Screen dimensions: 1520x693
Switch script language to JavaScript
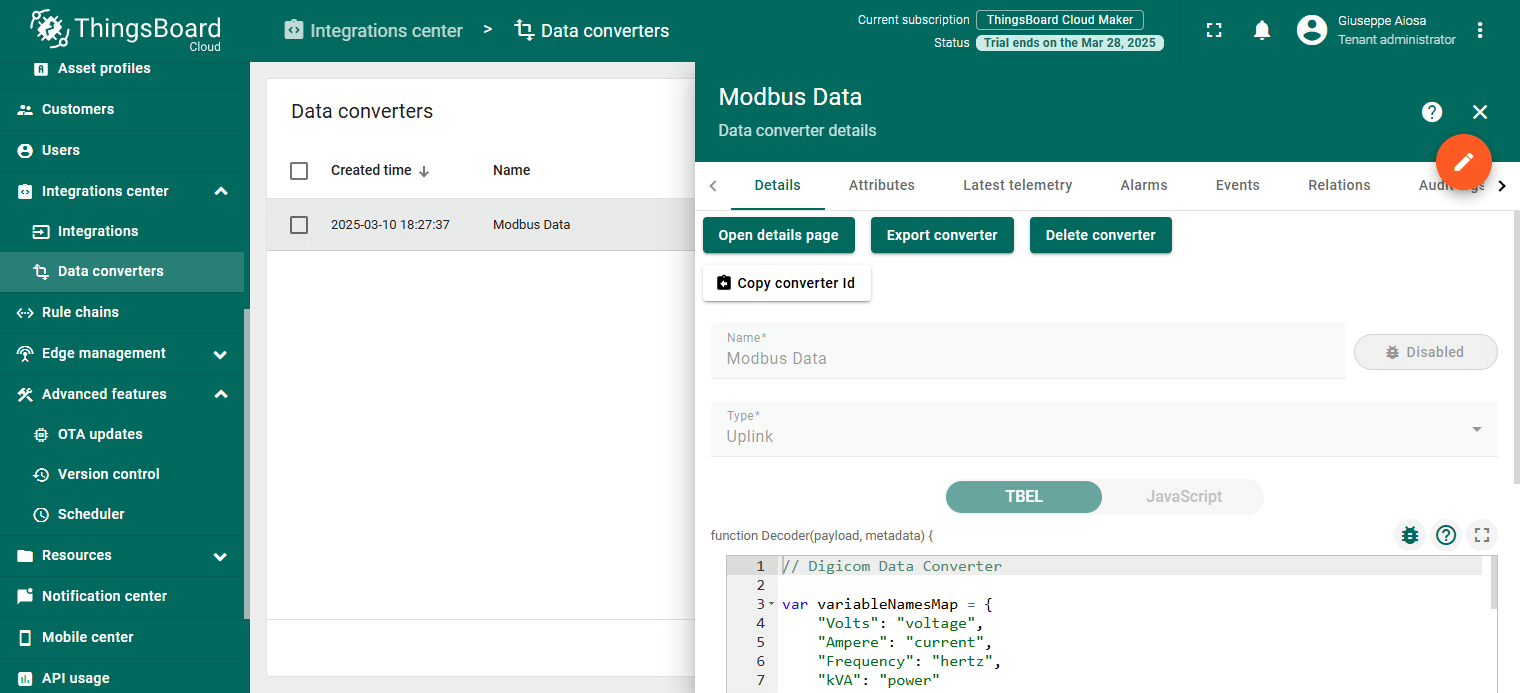coord(1183,497)
